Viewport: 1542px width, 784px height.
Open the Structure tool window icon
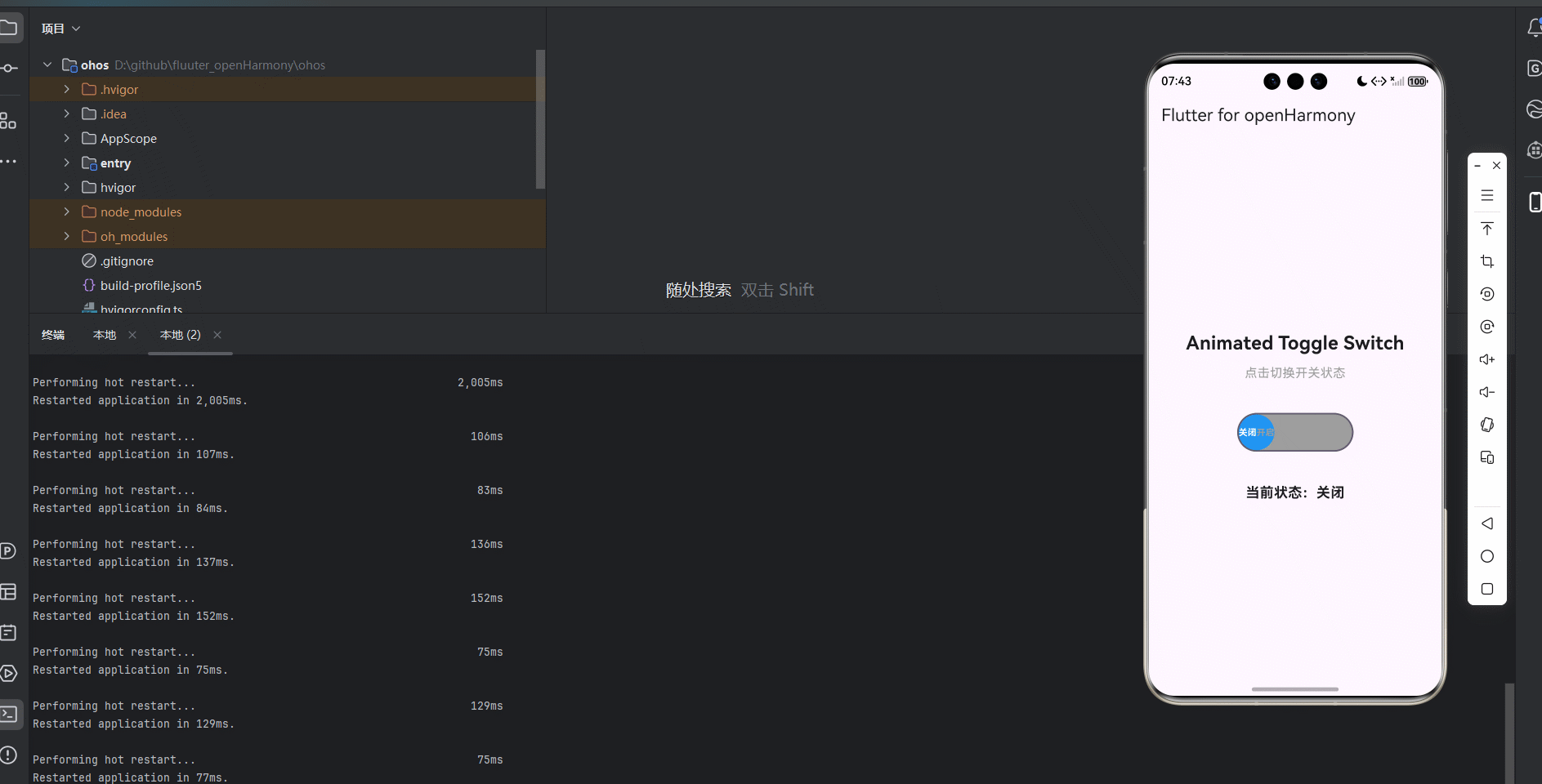click(x=8, y=121)
